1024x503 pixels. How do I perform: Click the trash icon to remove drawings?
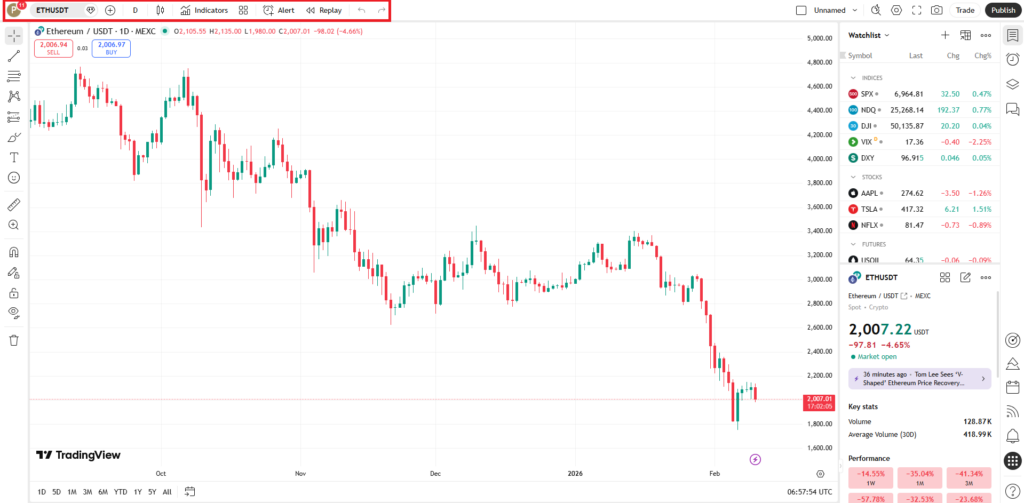(14, 340)
